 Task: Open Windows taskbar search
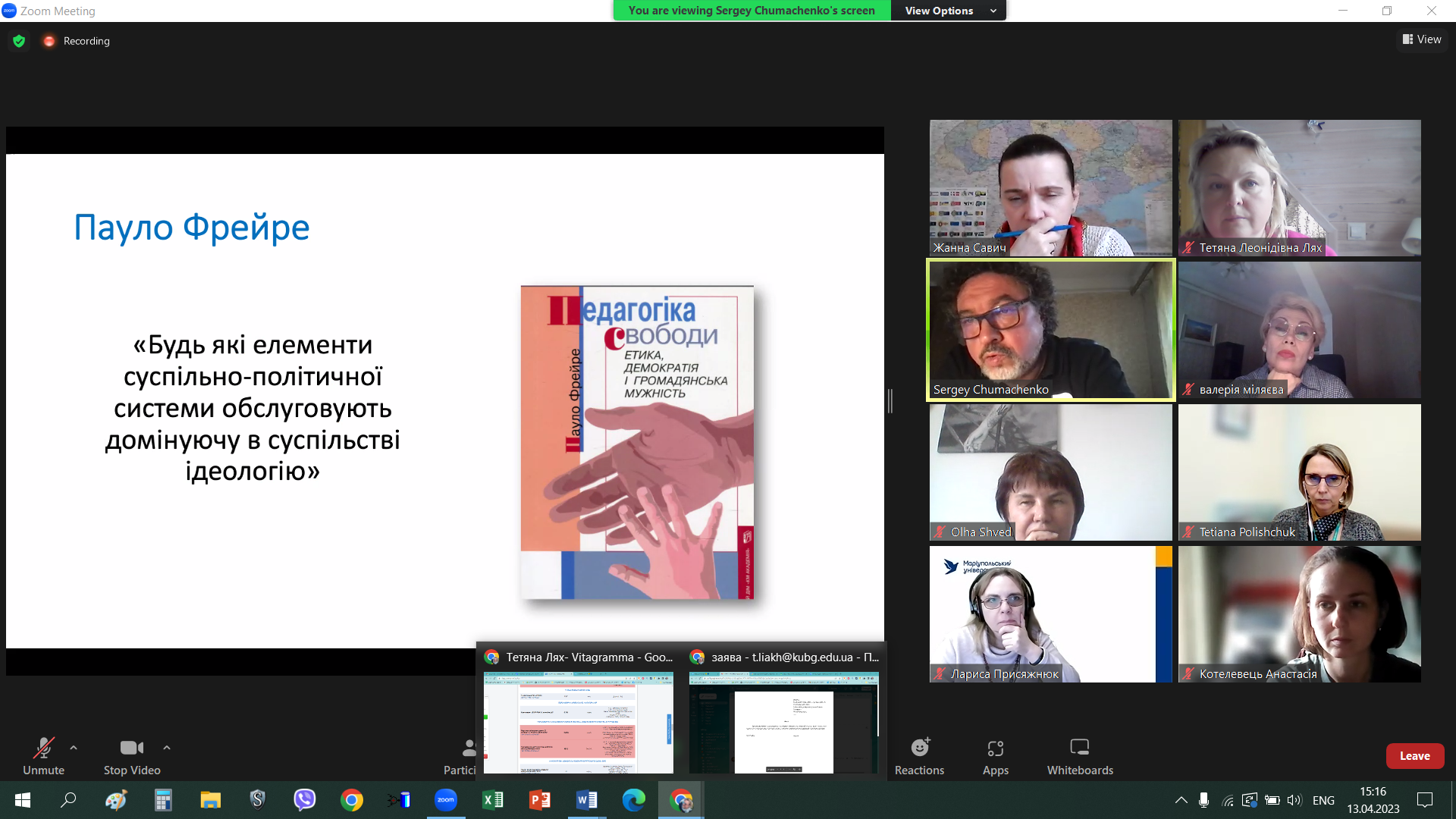point(68,800)
